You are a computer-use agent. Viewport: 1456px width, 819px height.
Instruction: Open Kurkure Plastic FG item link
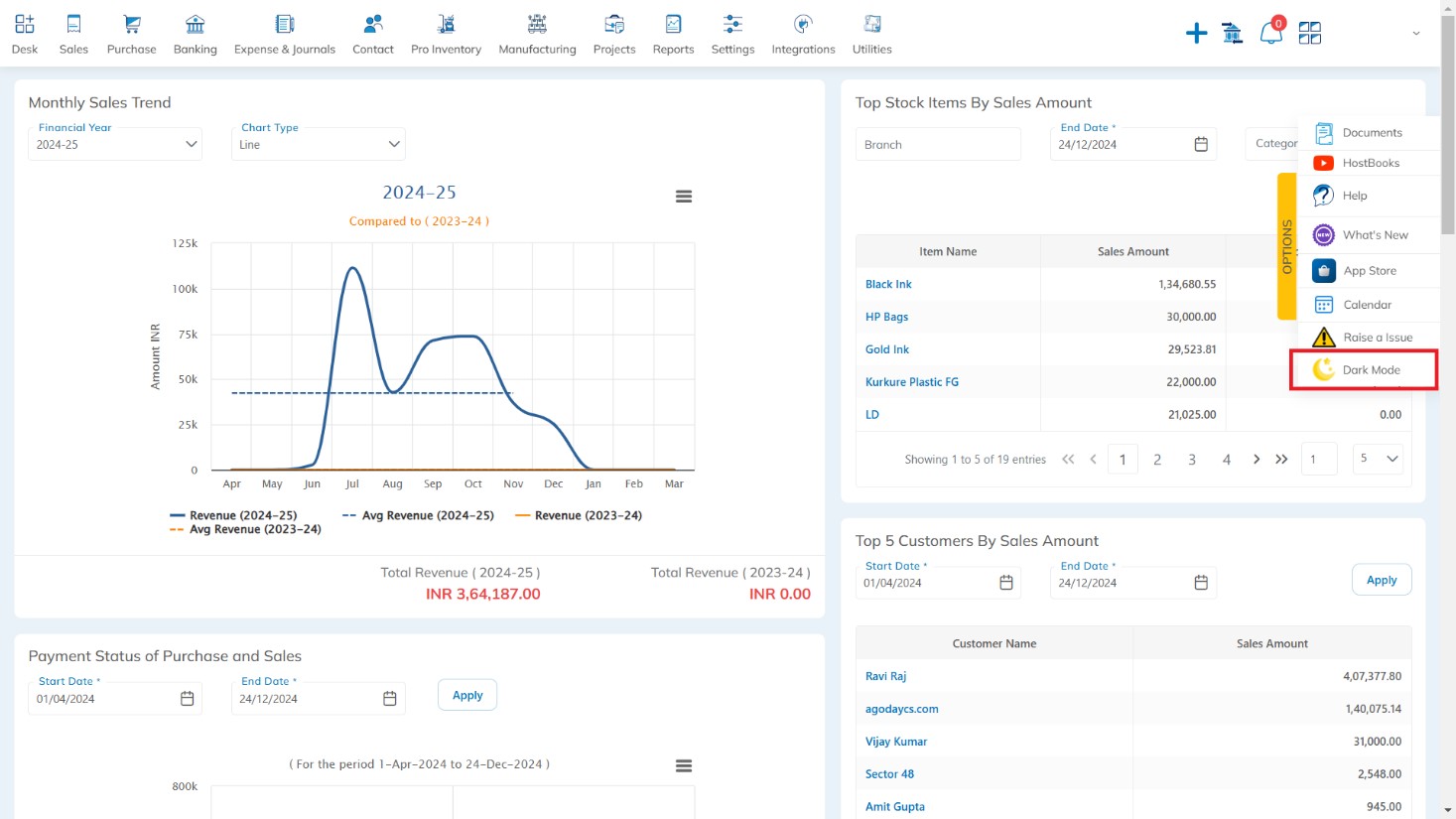[x=912, y=382]
